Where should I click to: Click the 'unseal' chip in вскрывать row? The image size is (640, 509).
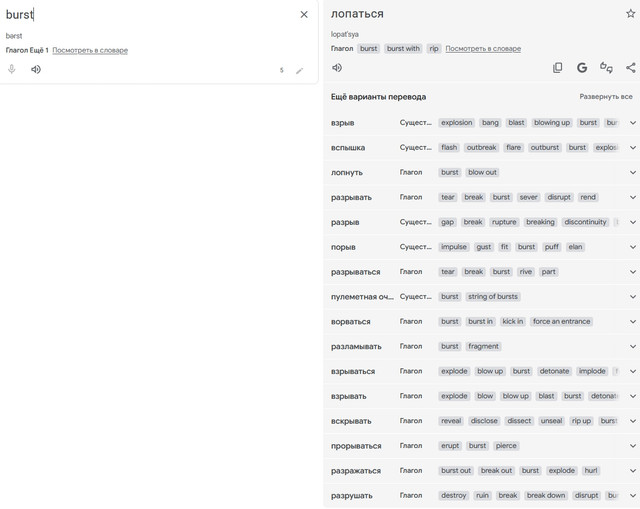551,421
